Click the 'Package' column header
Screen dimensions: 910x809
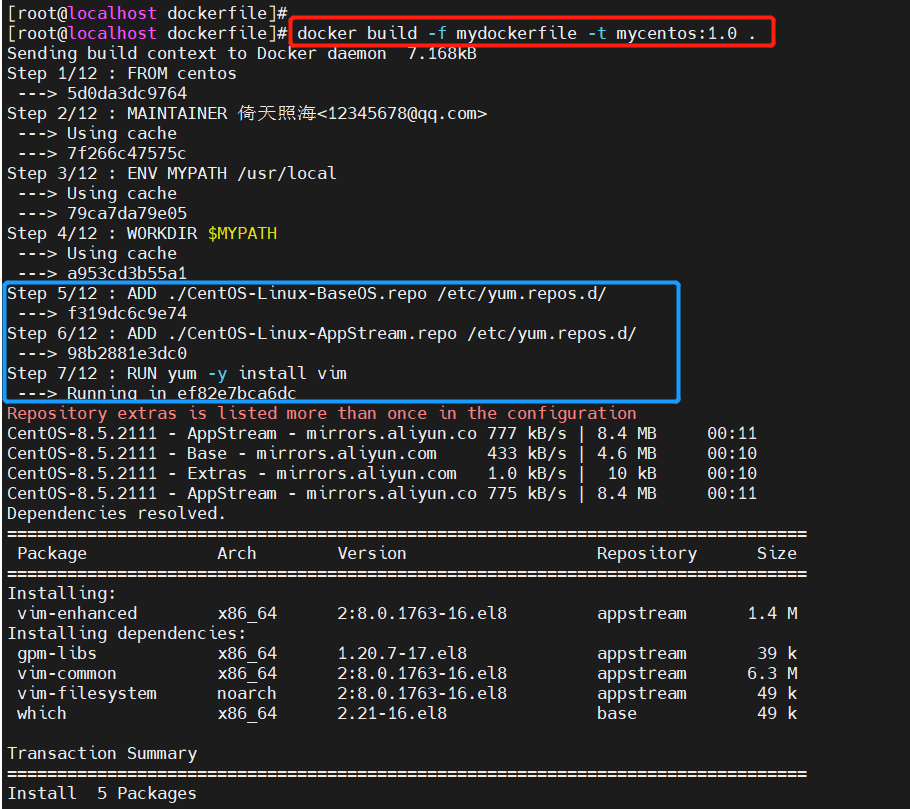52,554
